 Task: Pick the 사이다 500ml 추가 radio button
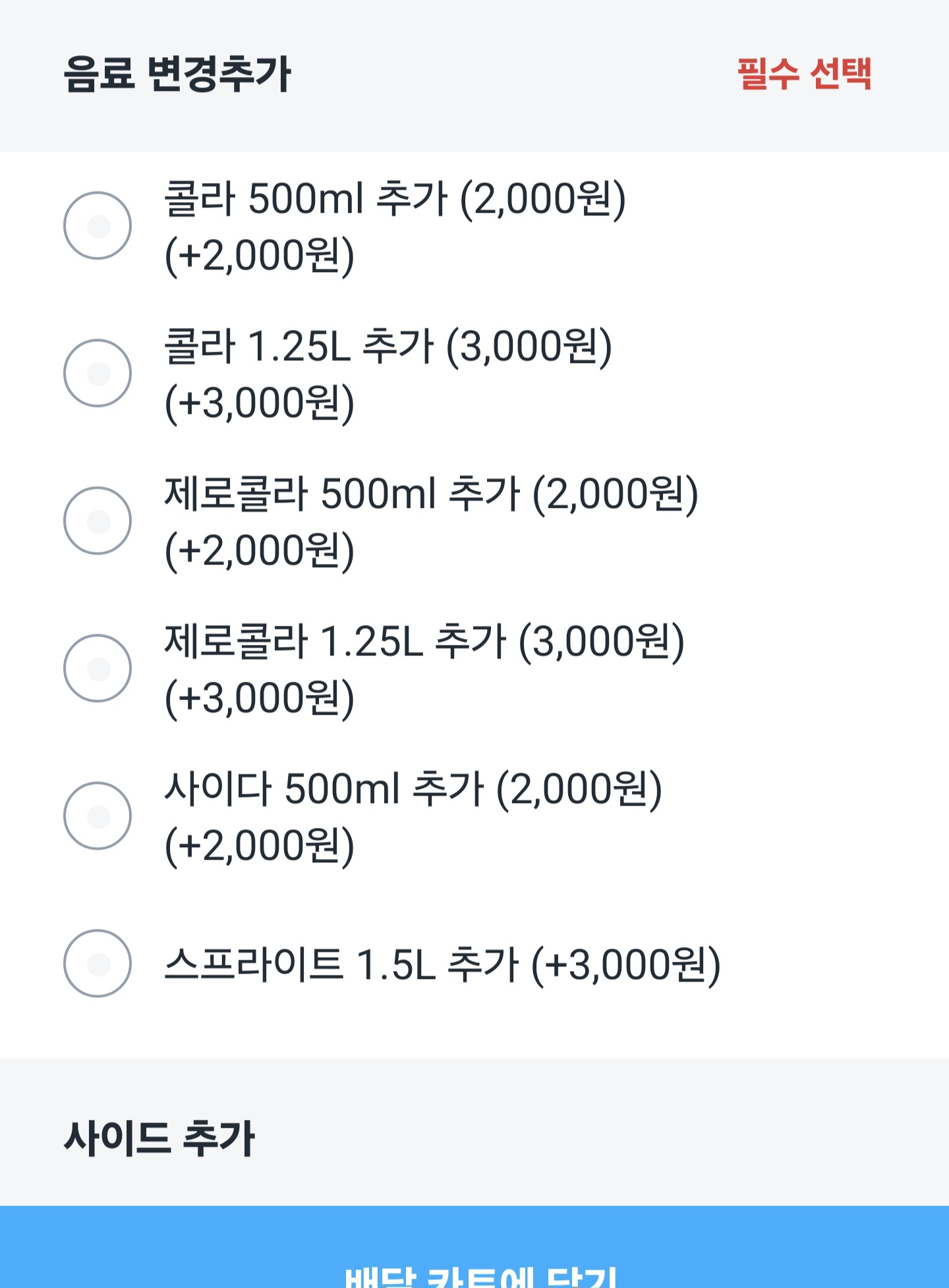pos(98,816)
